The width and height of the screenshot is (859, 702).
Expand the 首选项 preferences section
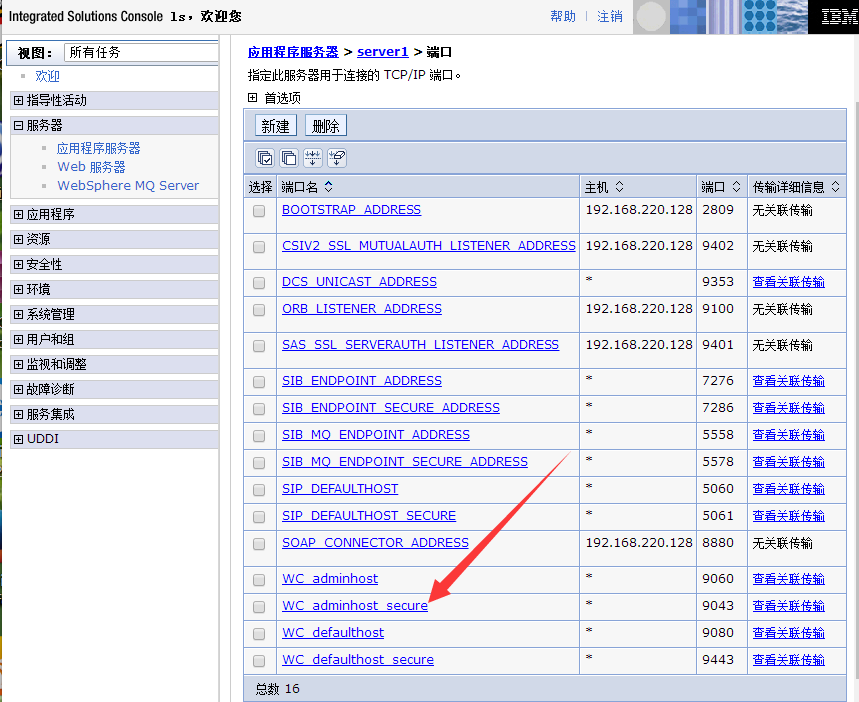tap(253, 98)
